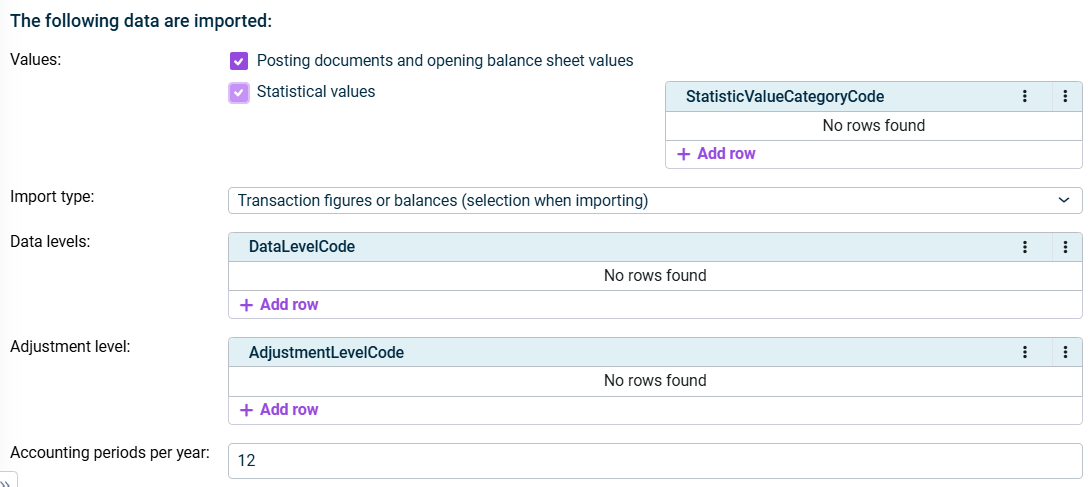Open column menu for StatisticValueCategoryCode header
The width and height of the screenshot is (1088, 487).
point(1024,96)
